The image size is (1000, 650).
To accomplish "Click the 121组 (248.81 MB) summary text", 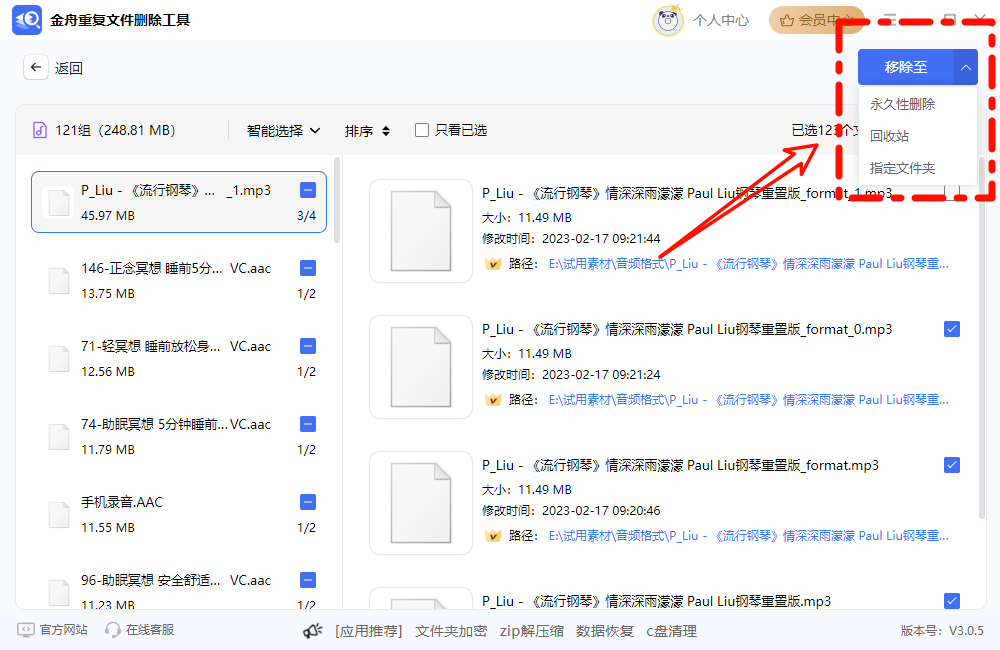I will click(x=115, y=130).
